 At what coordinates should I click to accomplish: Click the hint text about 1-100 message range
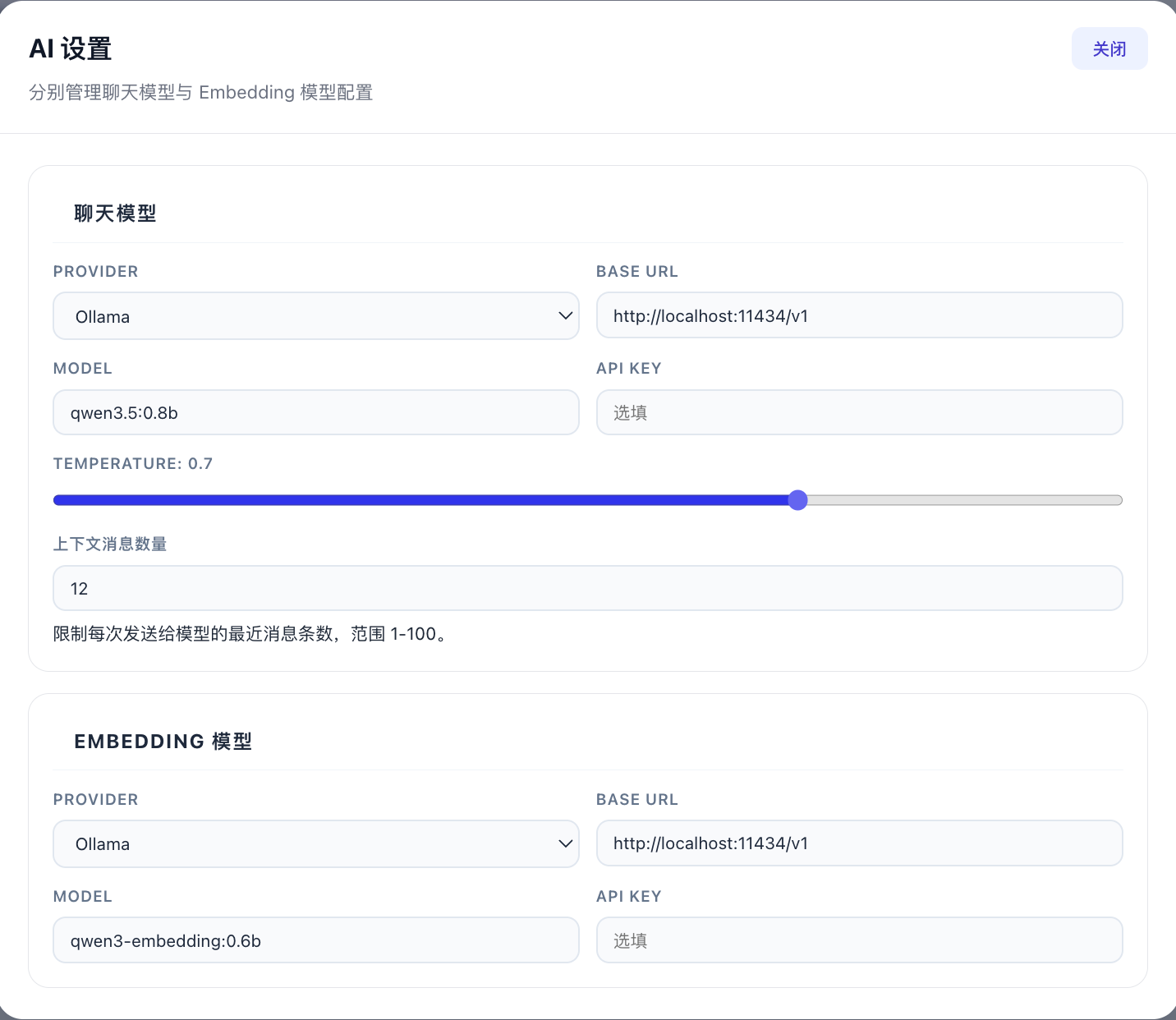tap(250, 633)
